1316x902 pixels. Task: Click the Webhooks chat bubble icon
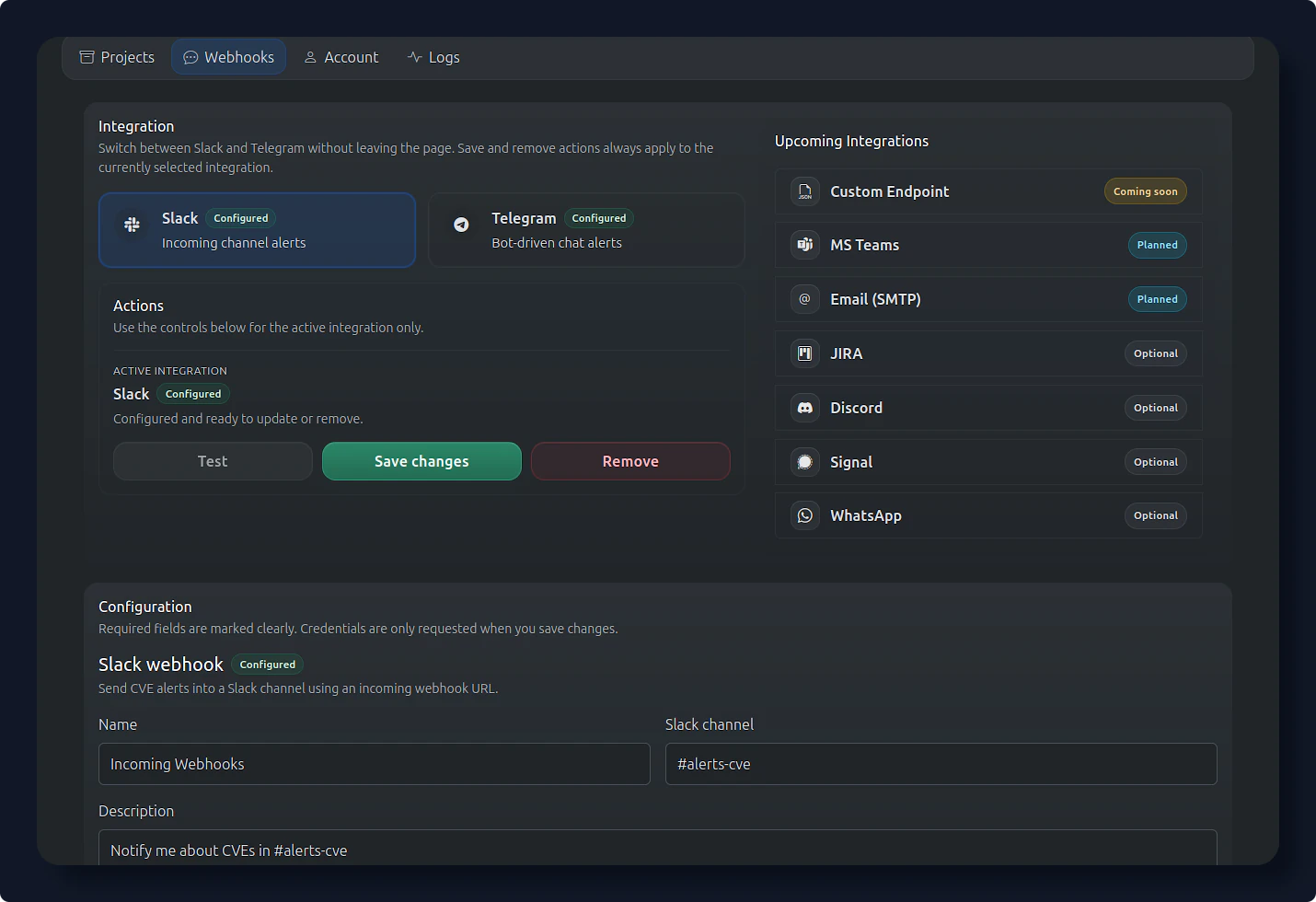tap(190, 57)
